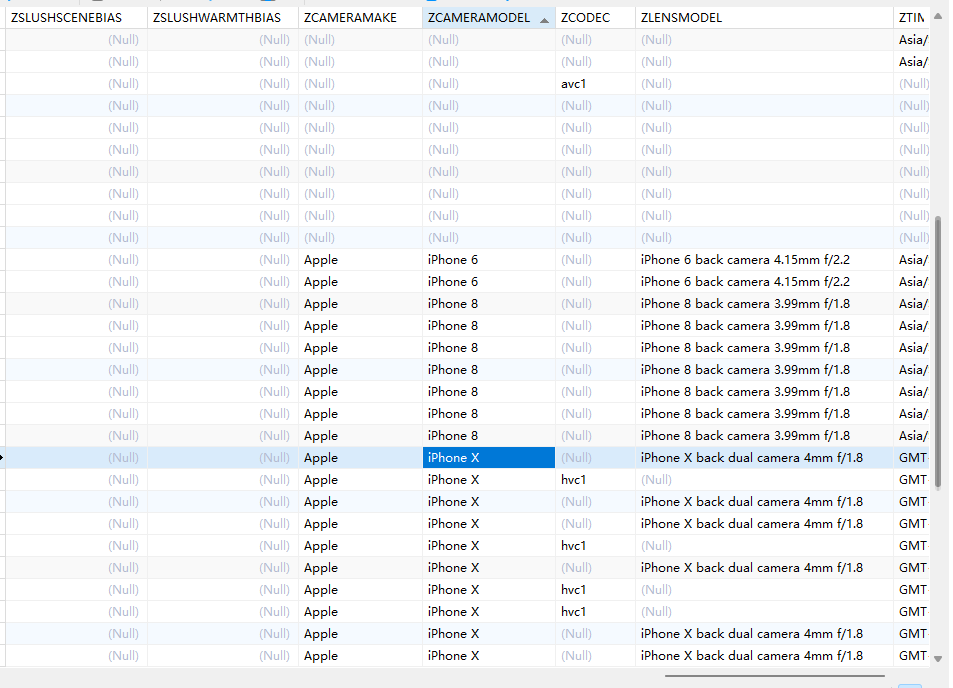Screen dimensions: 953x688
Task: Select ZLENSMODEL (Null) cell in the avc1 row
Action: pos(764,84)
